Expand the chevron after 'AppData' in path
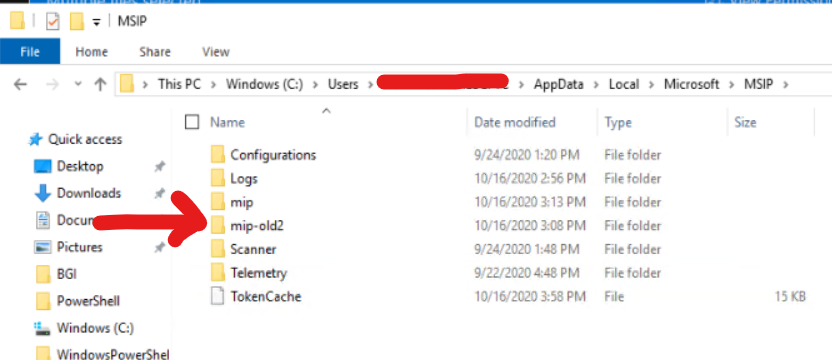Viewport: 832px width, 360px height. pos(596,84)
